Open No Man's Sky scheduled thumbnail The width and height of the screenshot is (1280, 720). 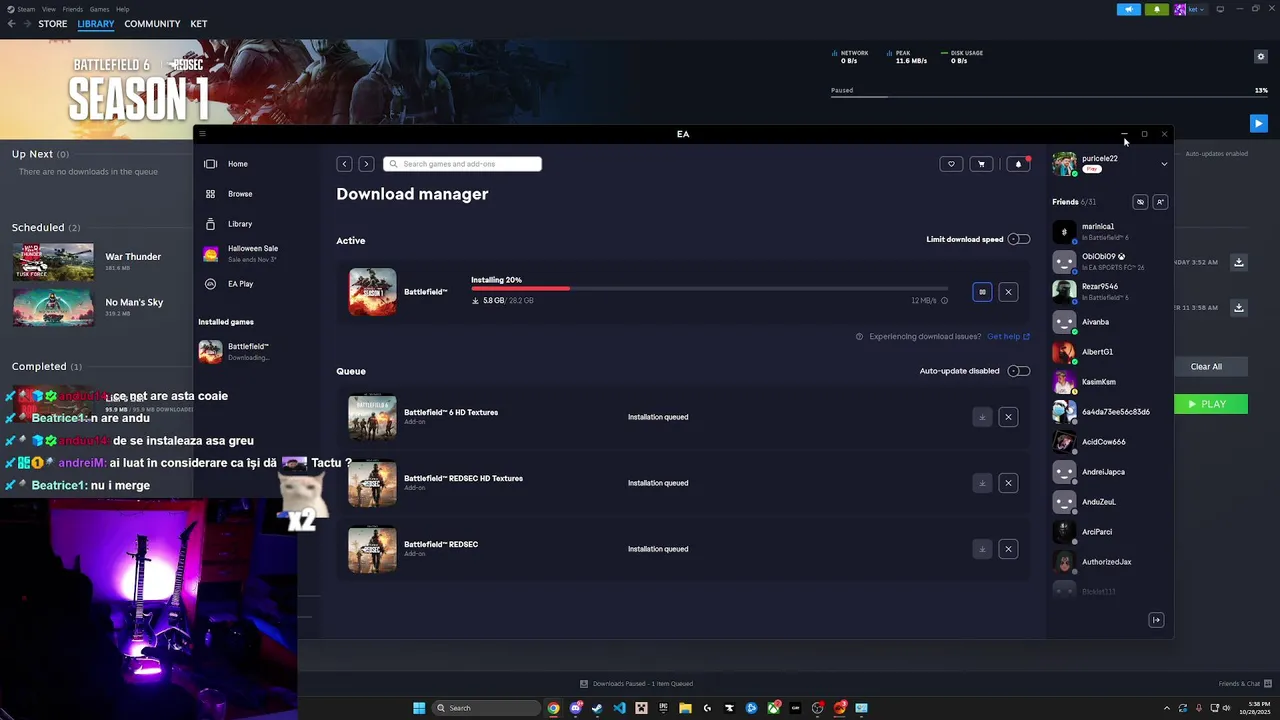[53, 307]
